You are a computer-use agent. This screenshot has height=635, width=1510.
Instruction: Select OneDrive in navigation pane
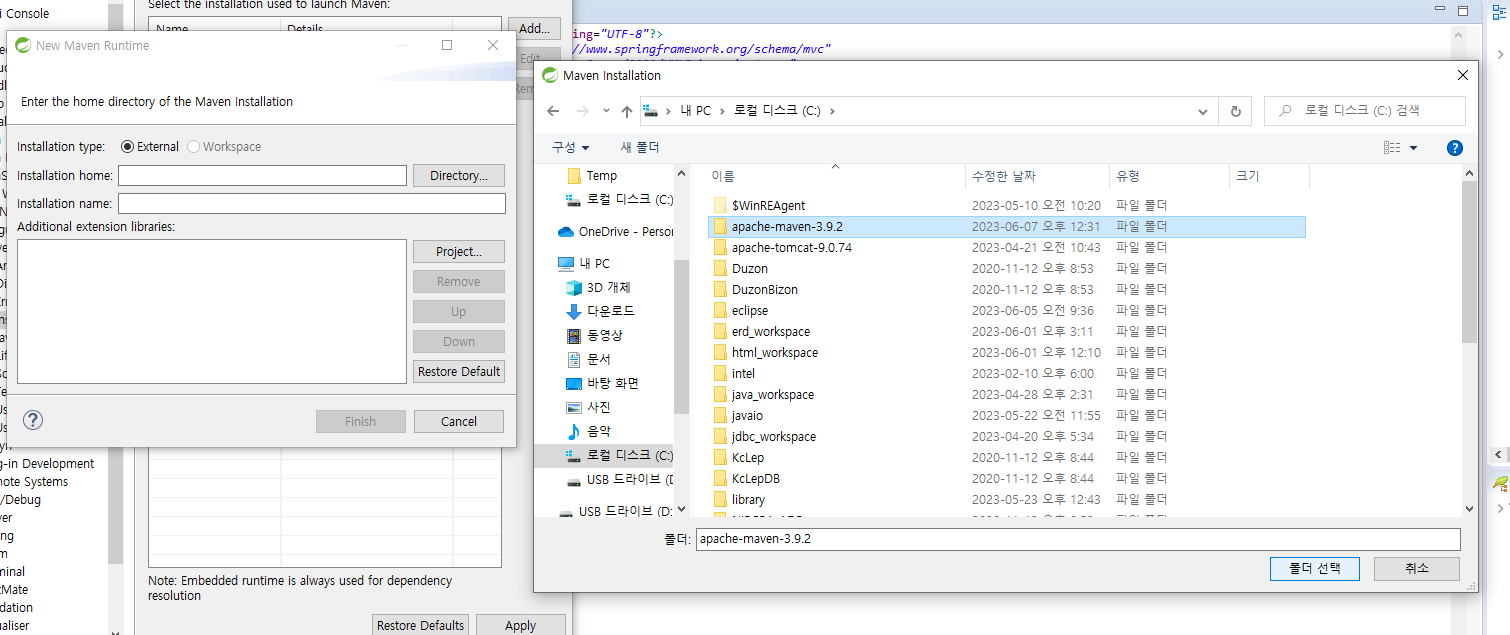coord(615,231)
